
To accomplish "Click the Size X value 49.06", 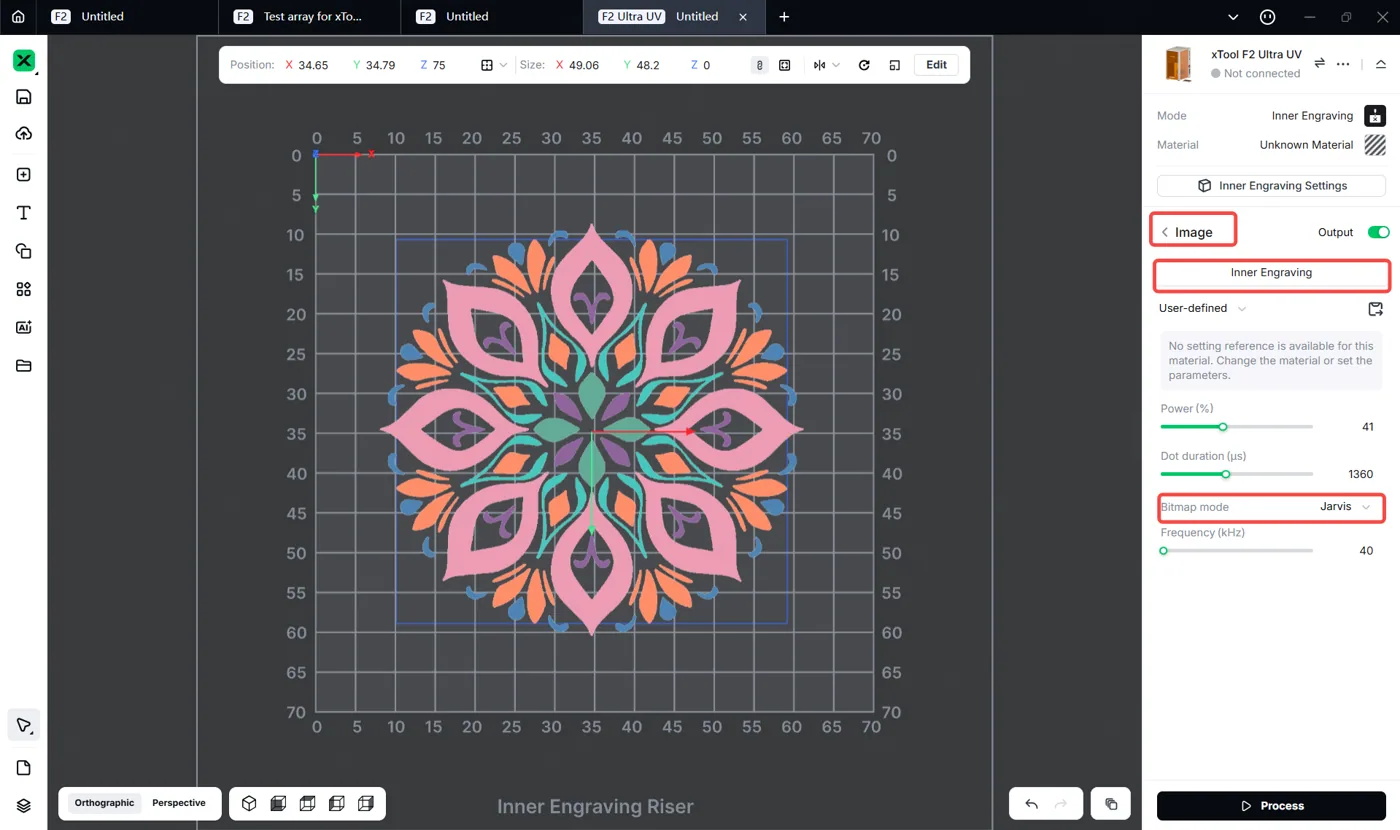I will click(x=583, y=65).
